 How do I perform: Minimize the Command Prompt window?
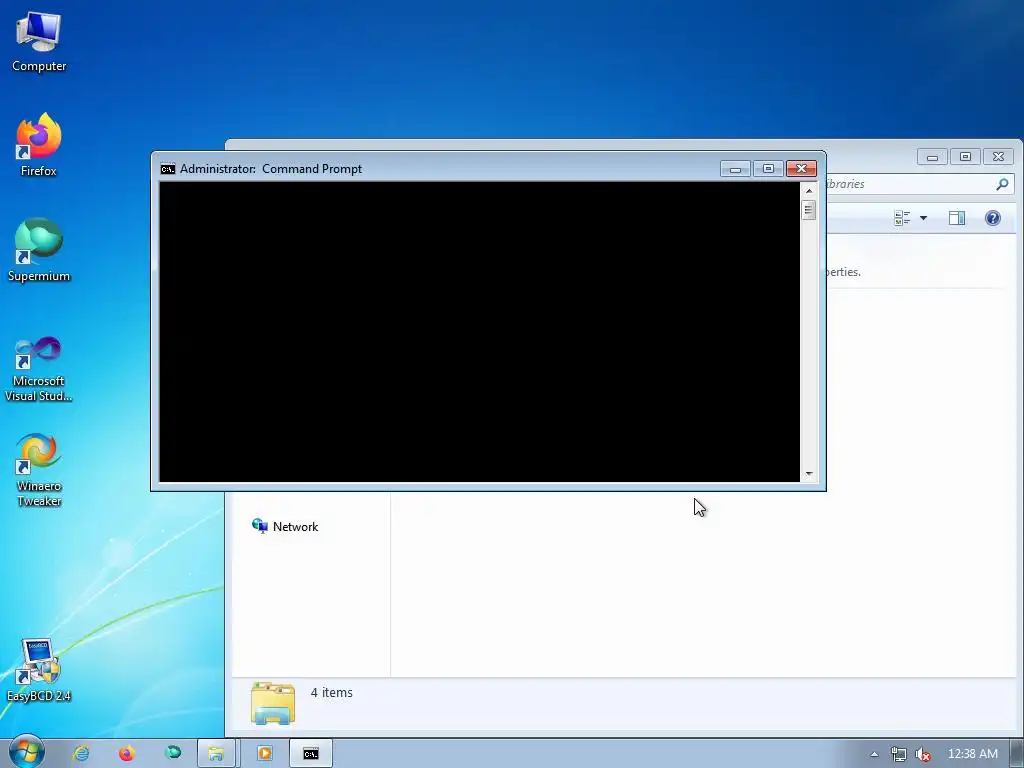click(x=735, y=169)
